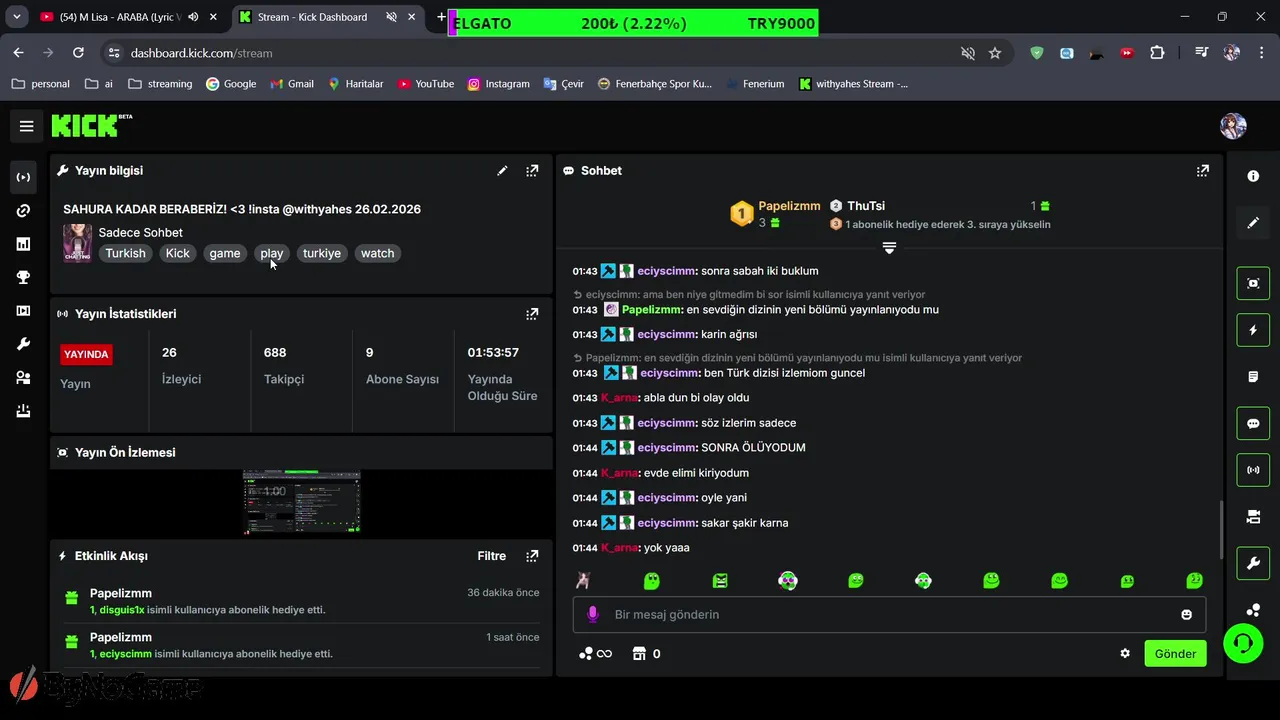Reload the page with the refresh button
The width and height of the screenshot is (1280, 720).
click(79, 53)
